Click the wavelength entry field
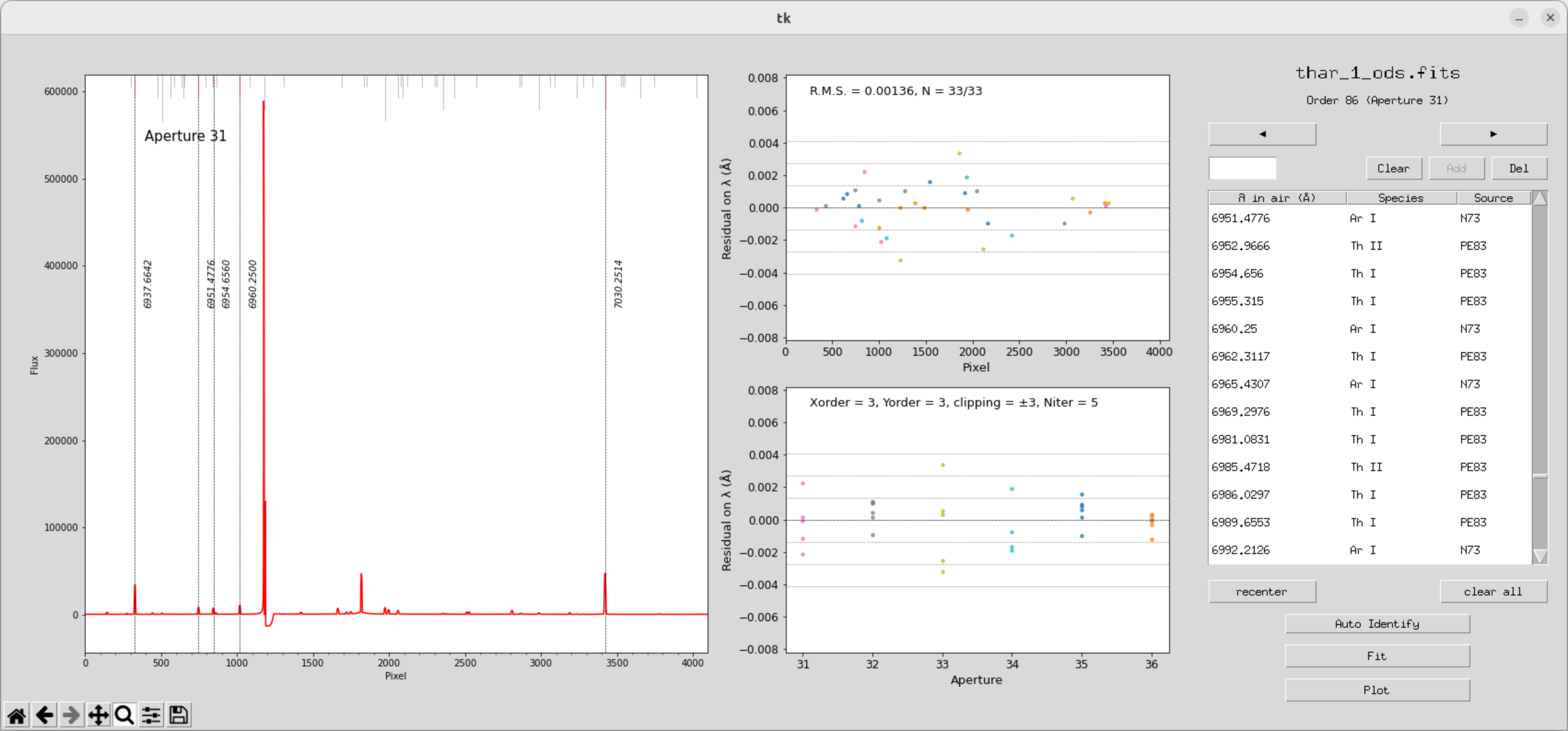 (x=1242, y=169)
